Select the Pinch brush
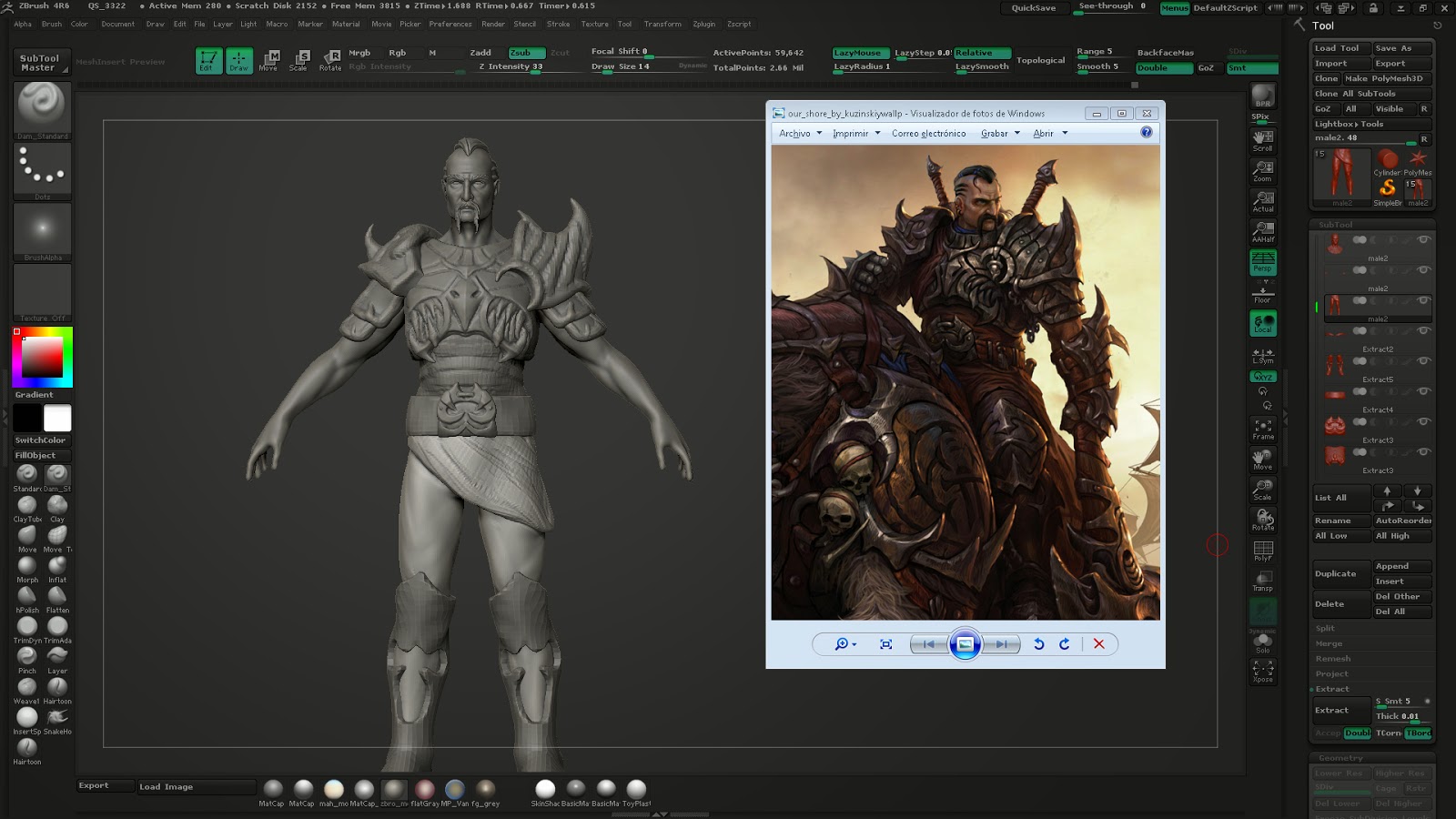Screen dimensions: 1456x819 27,660
